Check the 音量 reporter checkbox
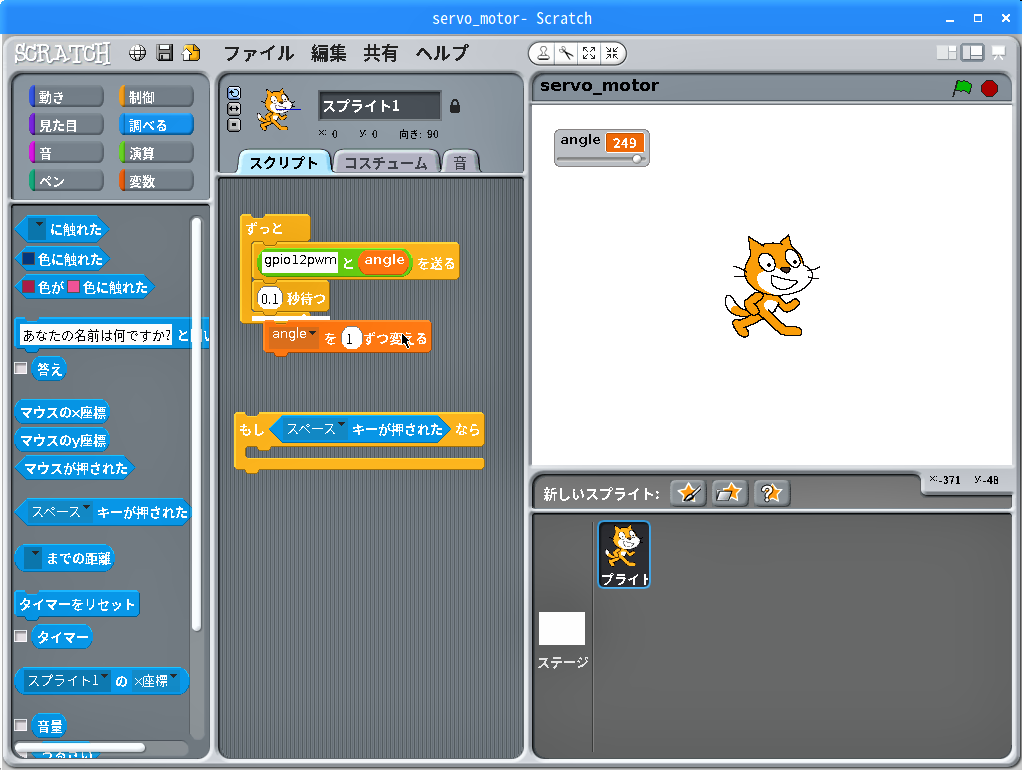This screenshot has width=1022, height=770. pos(21,725)
